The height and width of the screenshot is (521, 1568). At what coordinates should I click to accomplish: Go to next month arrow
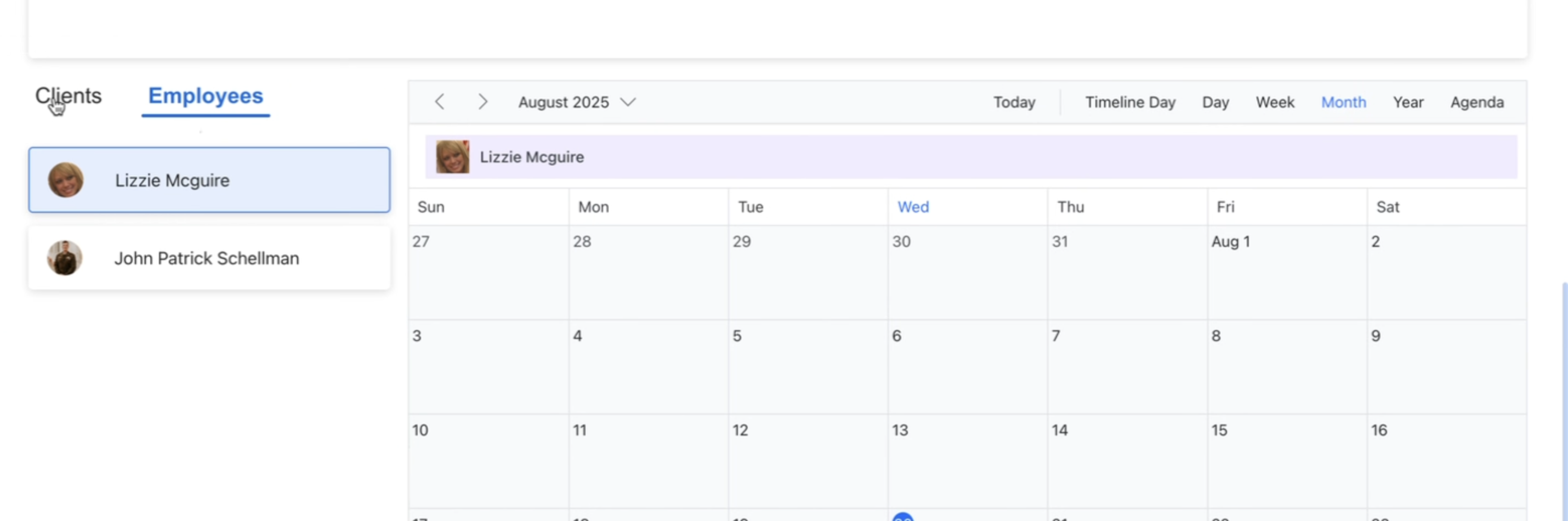(482, 101)
